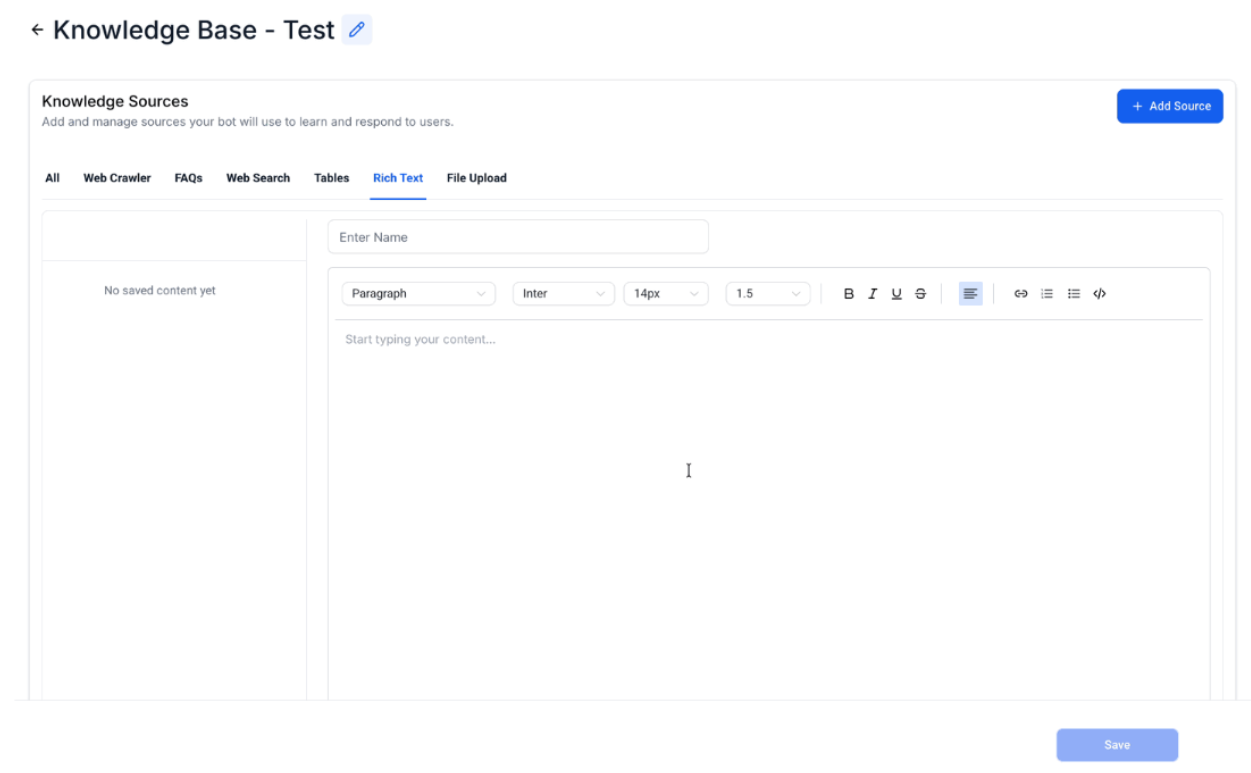Viewport: 1251px width, 773px height.
Task: Toggle italic text formatting
Action: pos(873,294)
